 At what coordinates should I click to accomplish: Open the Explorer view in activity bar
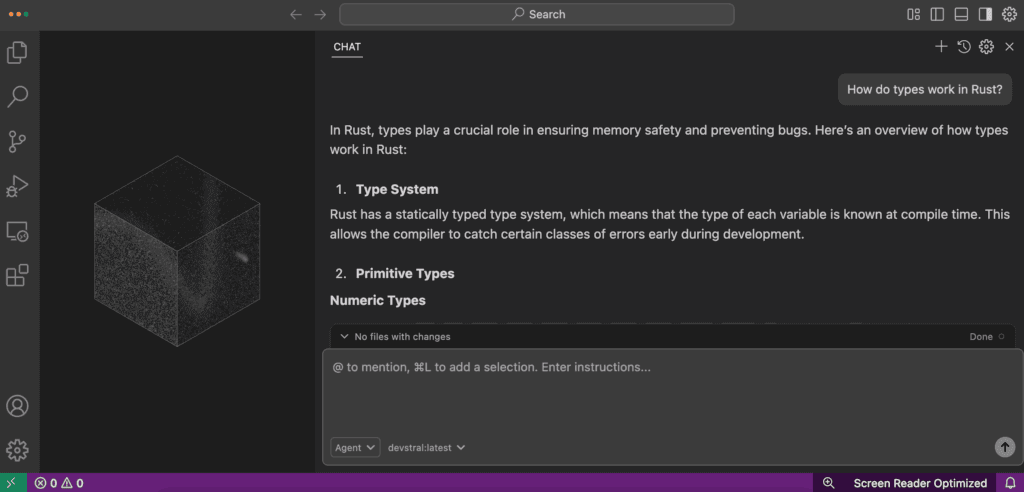[x=17, y=52]
